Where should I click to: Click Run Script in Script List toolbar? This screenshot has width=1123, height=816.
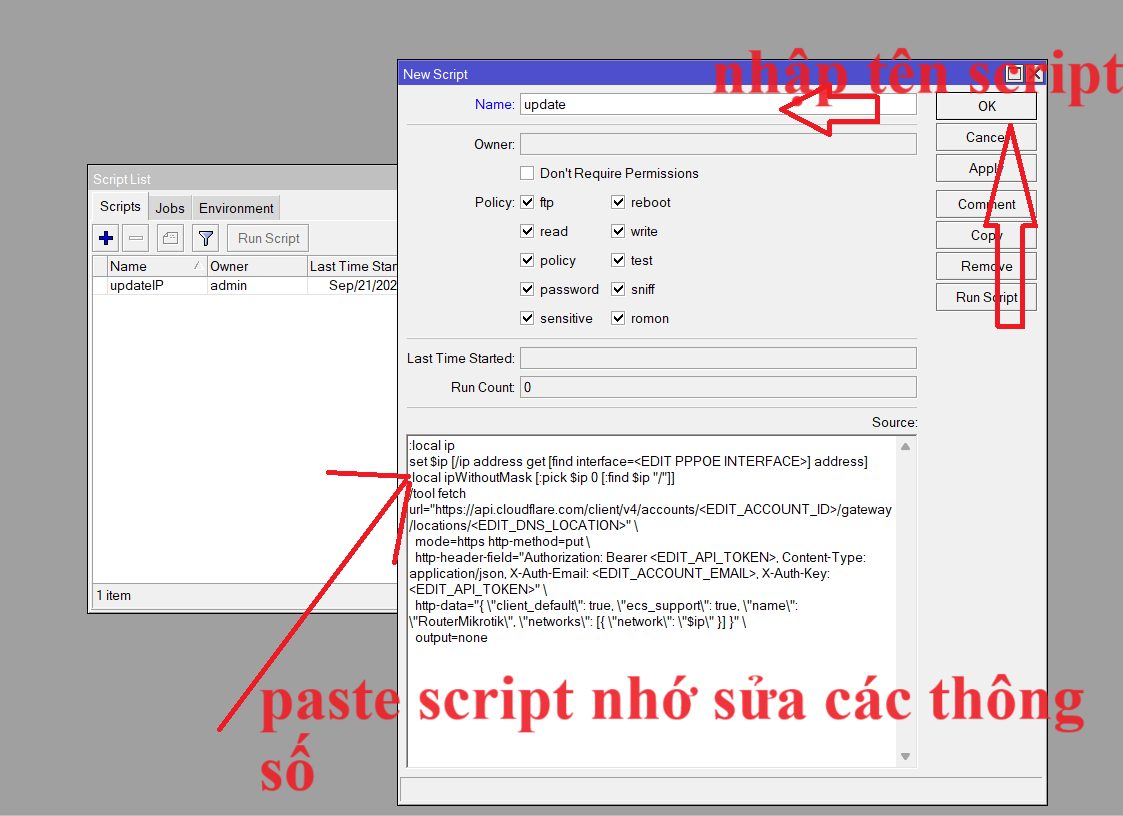click(x=269, y=238)
